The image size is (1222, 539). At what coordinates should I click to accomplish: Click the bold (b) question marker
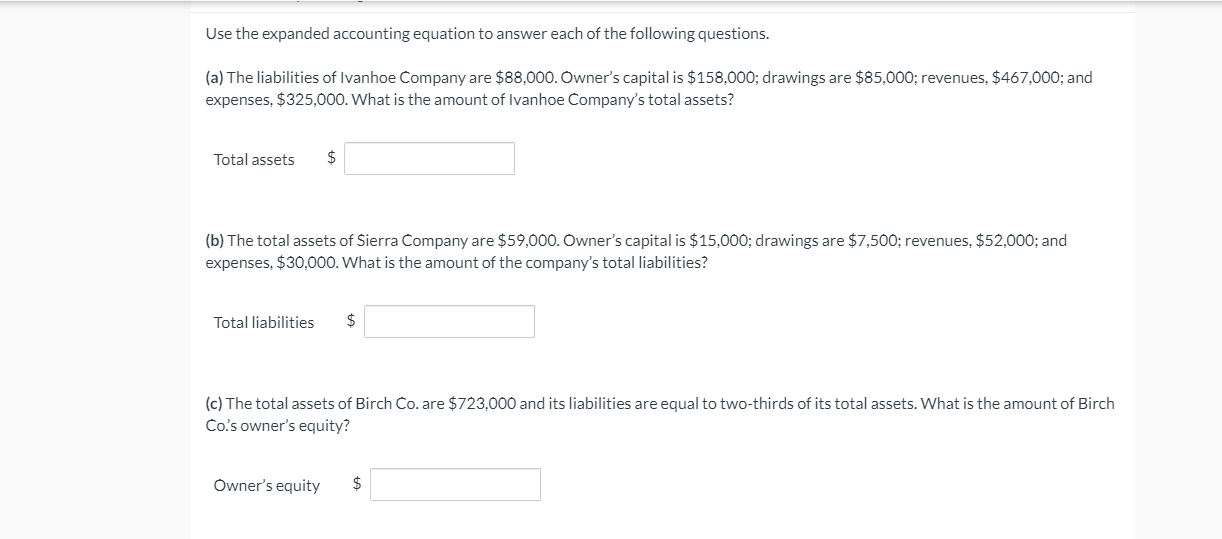[214, 240]
